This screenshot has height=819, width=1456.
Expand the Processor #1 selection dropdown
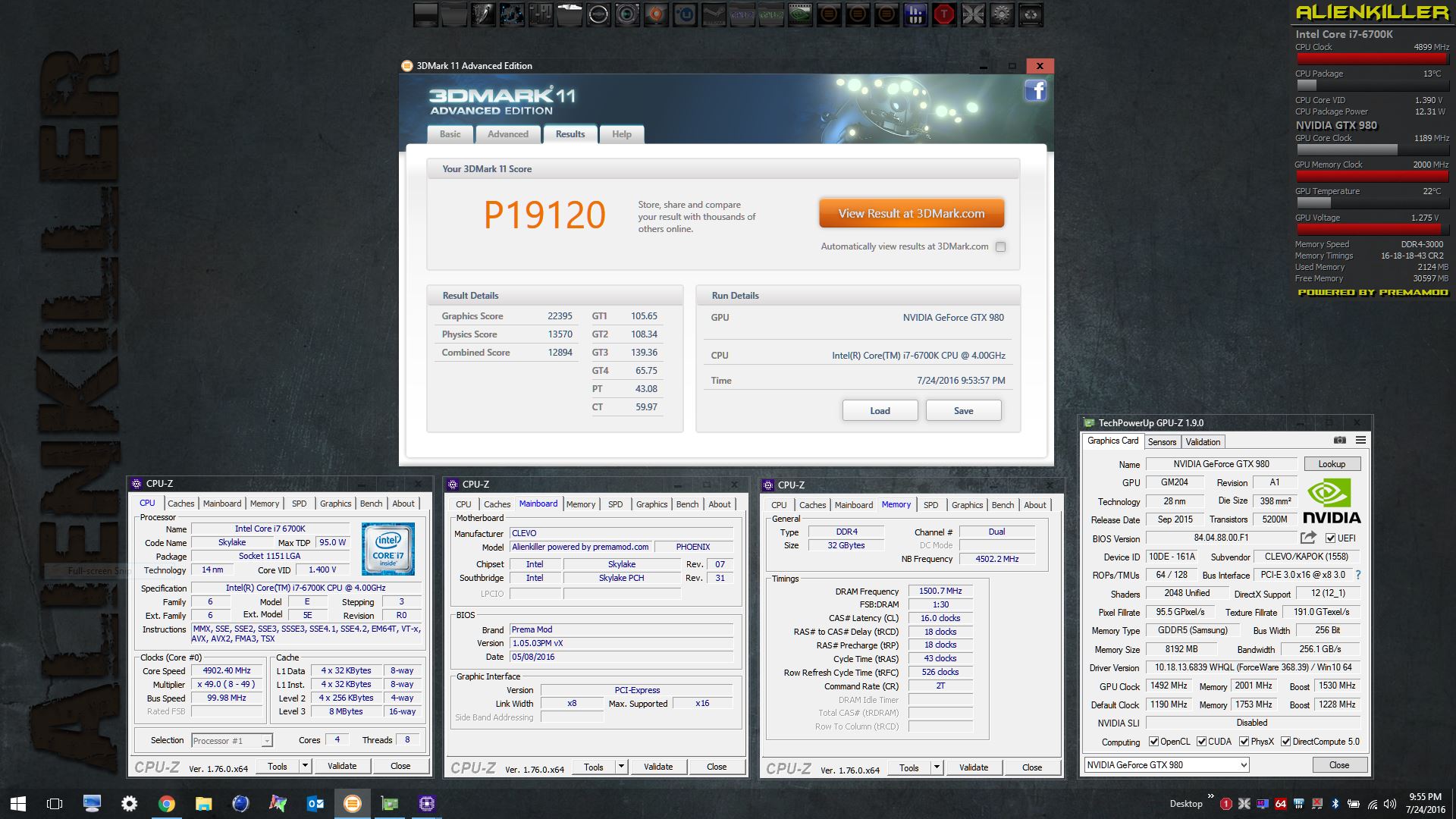(267, 741)
